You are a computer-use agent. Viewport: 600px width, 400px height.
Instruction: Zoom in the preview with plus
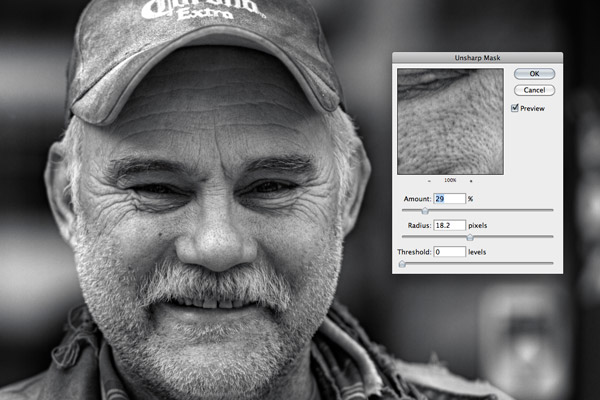tap(471, 181)
